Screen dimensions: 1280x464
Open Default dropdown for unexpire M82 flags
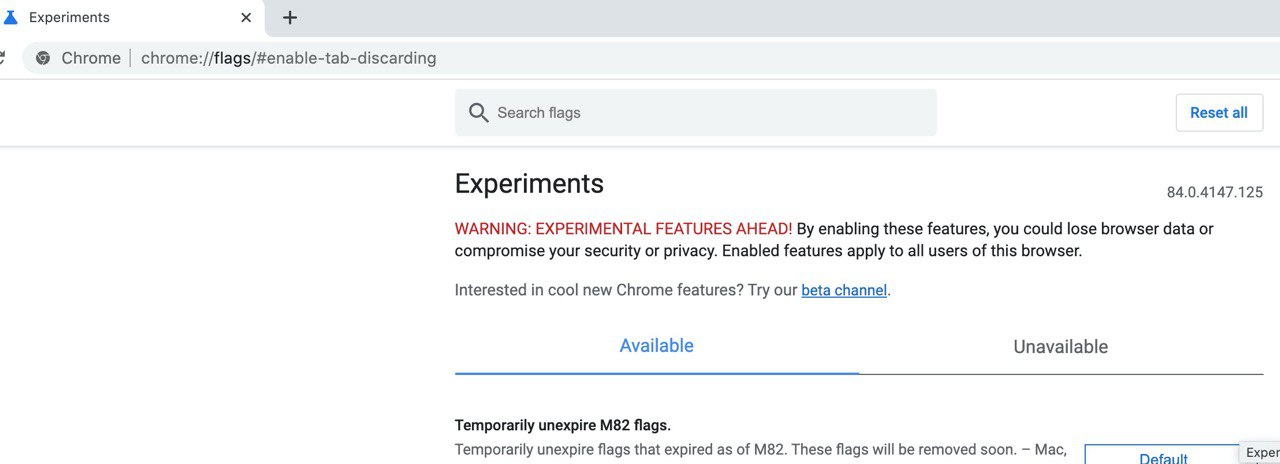[x=1163, y=456]
